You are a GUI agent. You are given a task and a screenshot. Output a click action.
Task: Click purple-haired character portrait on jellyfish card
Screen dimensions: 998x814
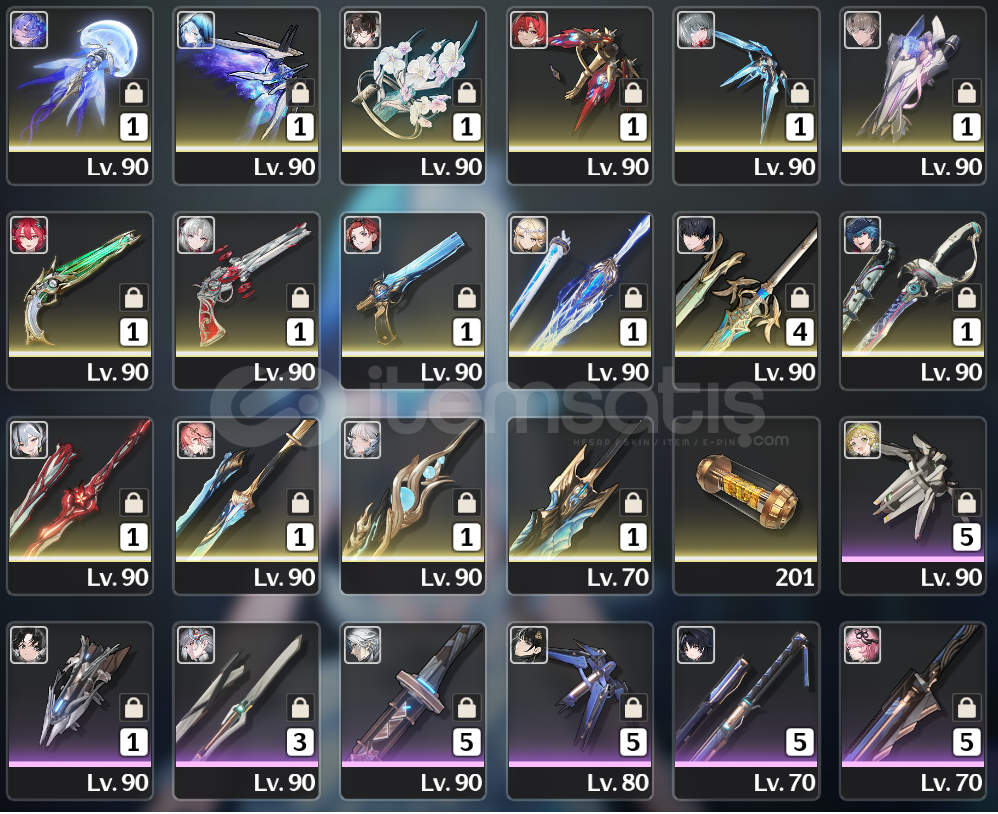(29, 30)
